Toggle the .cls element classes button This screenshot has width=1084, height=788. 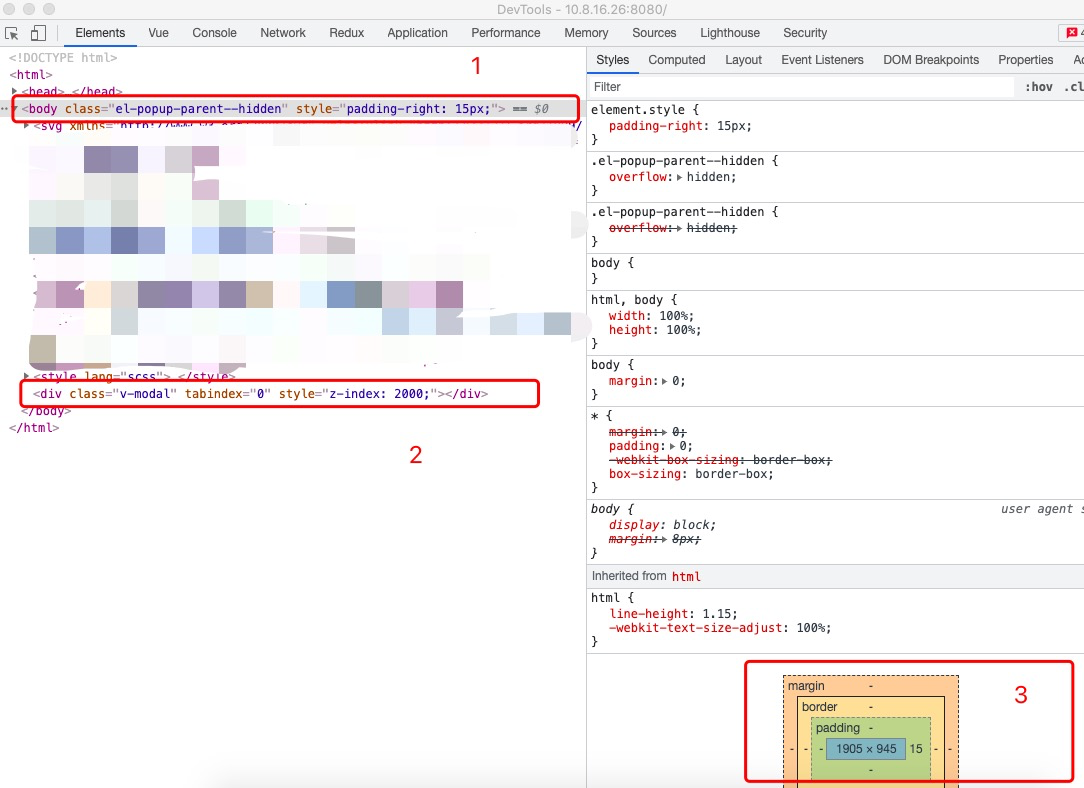click(x=1074, y=87)
